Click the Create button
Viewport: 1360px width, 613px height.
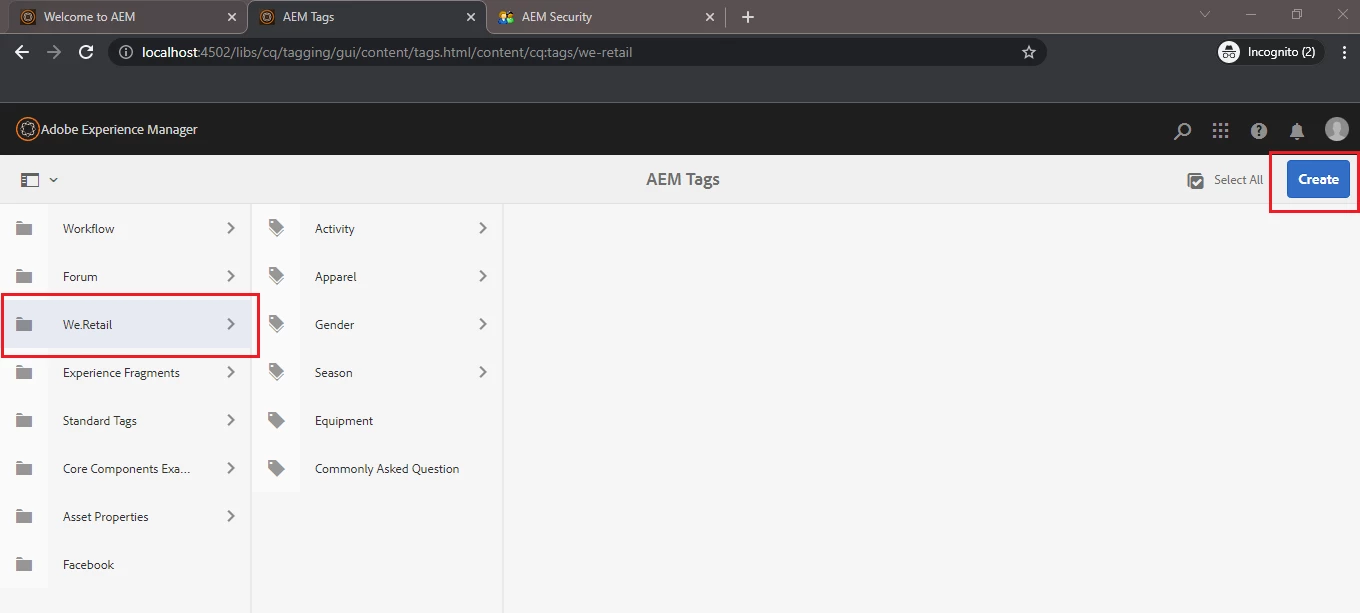click(1318, 179)
